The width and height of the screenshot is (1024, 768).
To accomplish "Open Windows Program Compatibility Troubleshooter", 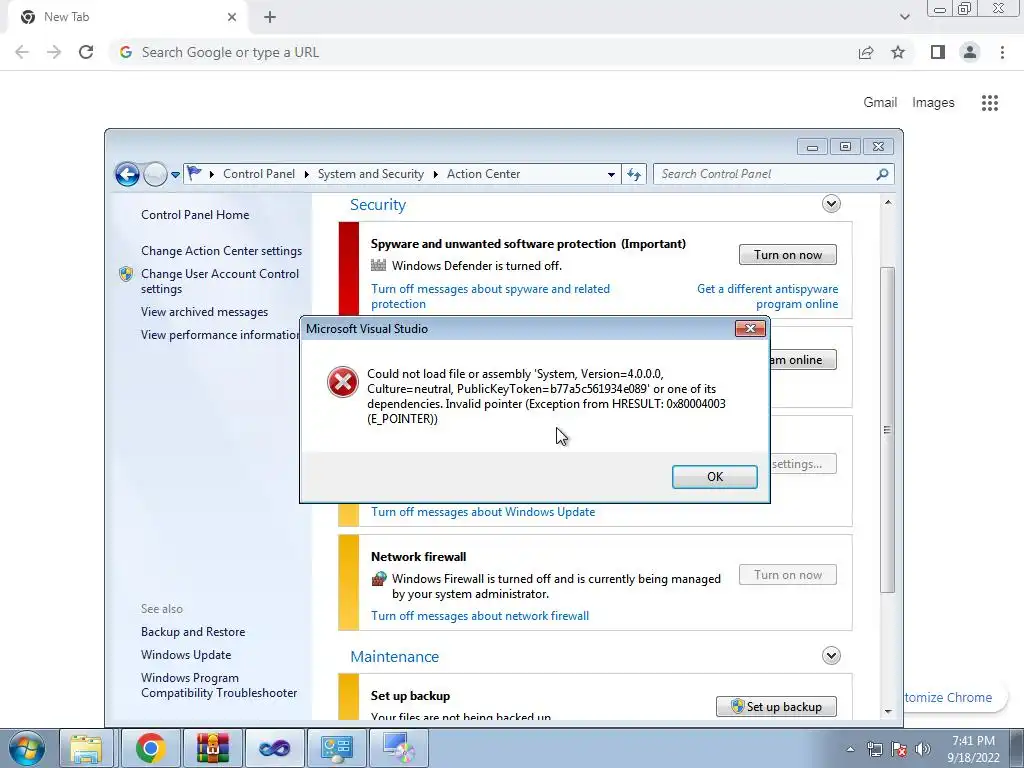I will [x=219, y=685].
